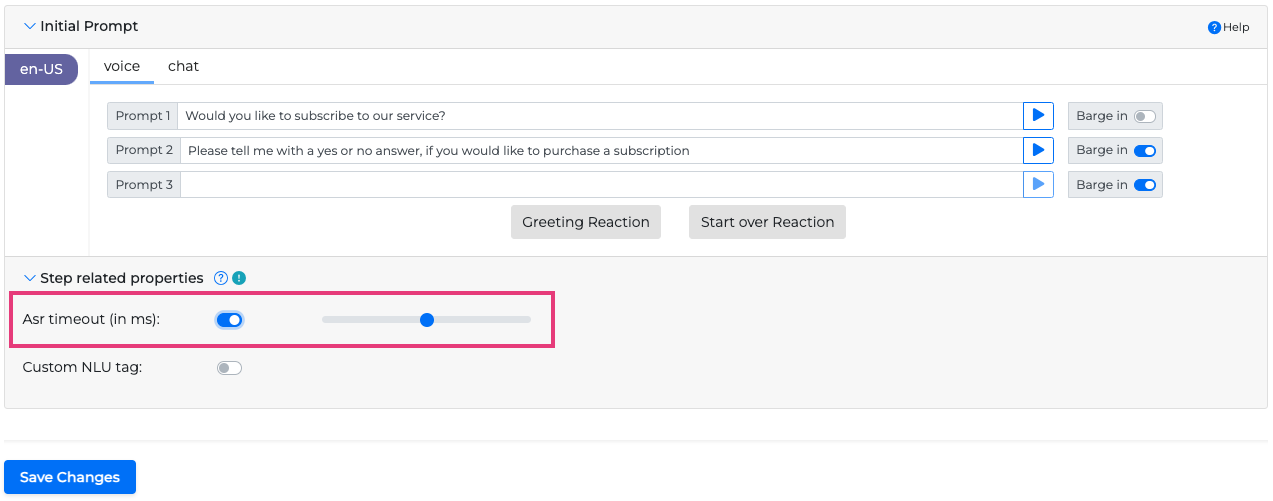
Task: Toggle the Asr timeout switch off
Action: pos(229,320)
